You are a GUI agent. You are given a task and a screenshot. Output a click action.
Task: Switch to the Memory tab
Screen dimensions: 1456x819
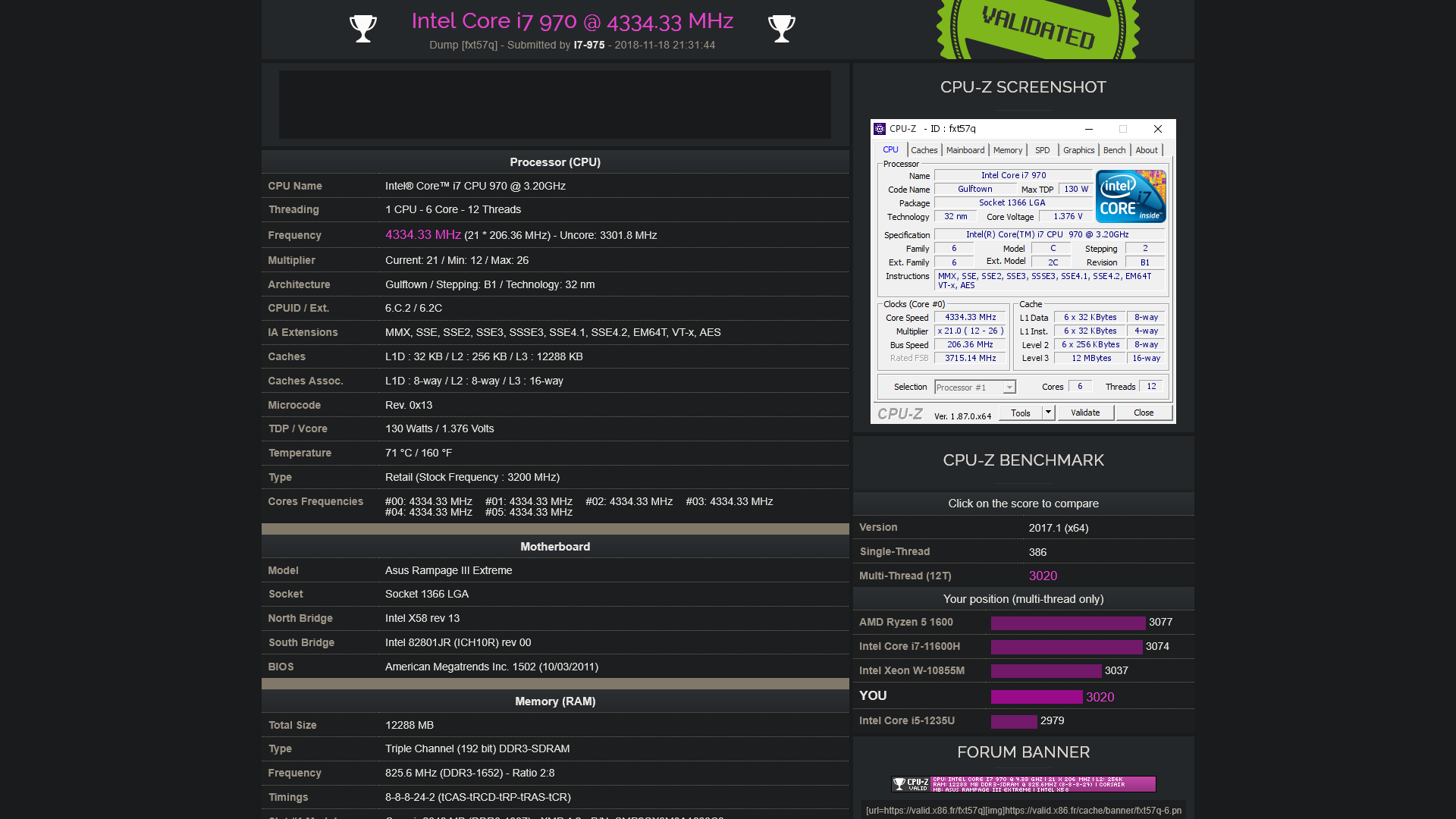point(1008,150)
